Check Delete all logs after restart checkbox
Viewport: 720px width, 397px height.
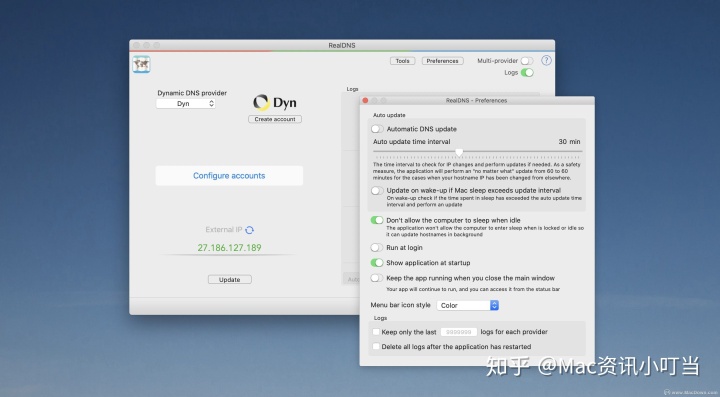376,347
